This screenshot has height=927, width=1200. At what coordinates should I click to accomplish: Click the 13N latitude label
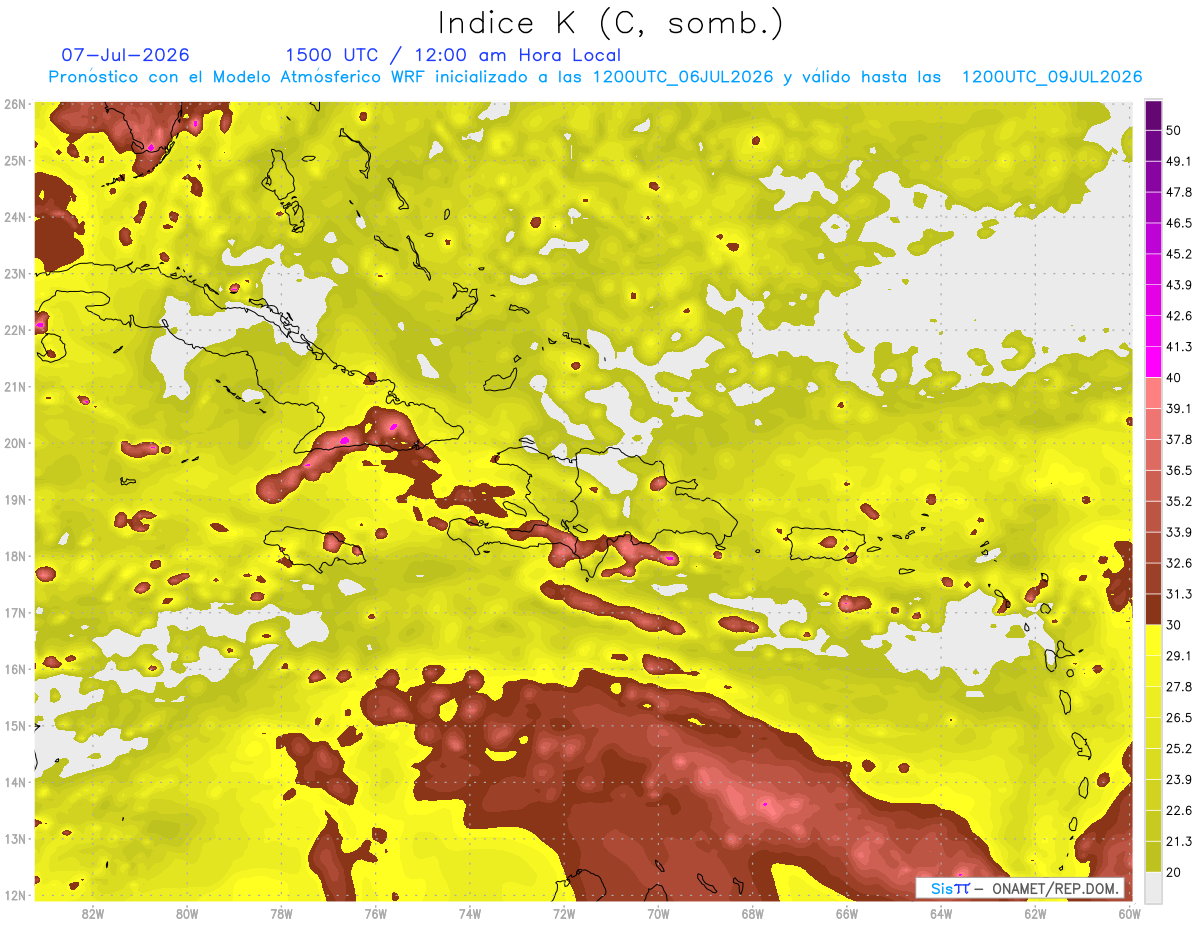15,838
